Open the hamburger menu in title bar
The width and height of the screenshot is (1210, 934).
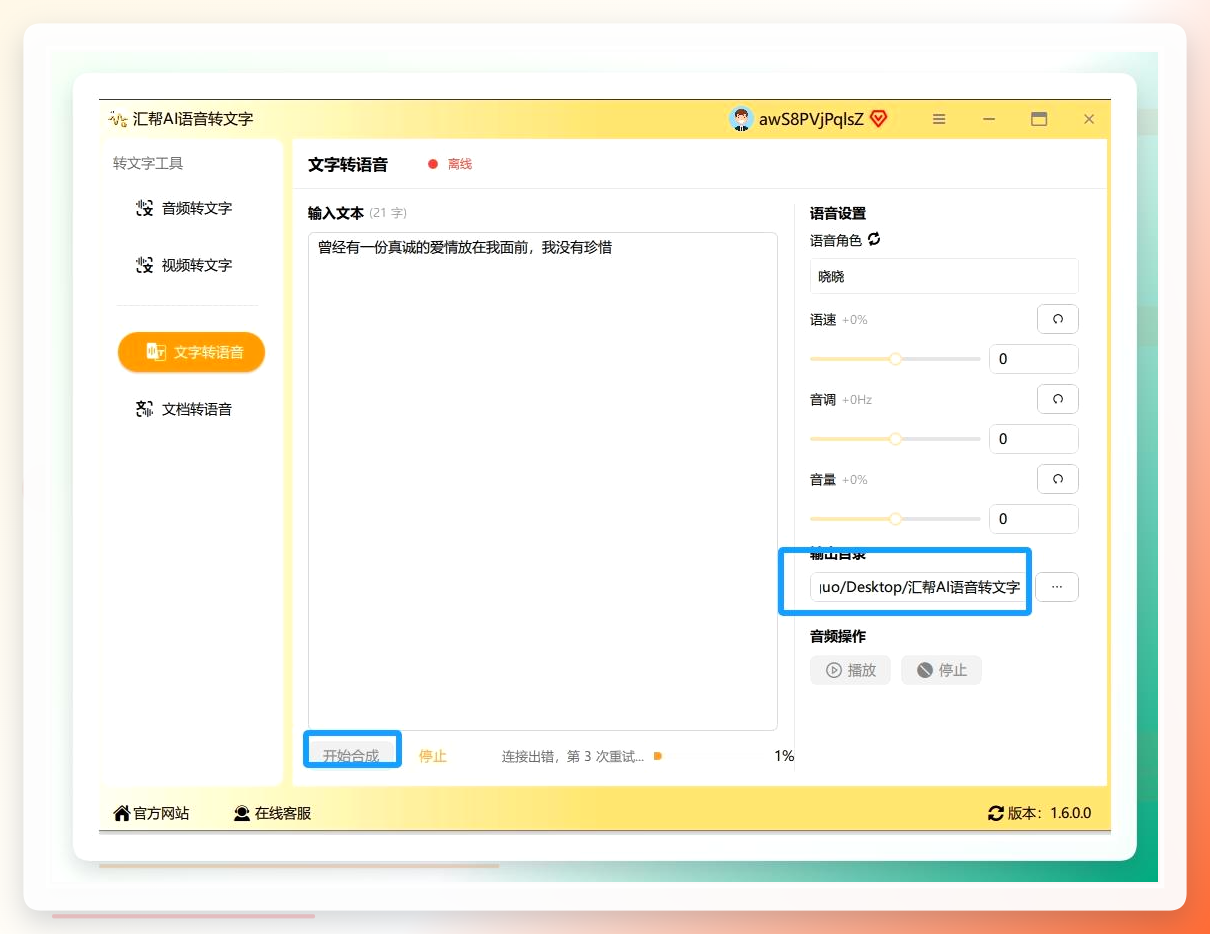pos(939,119)
